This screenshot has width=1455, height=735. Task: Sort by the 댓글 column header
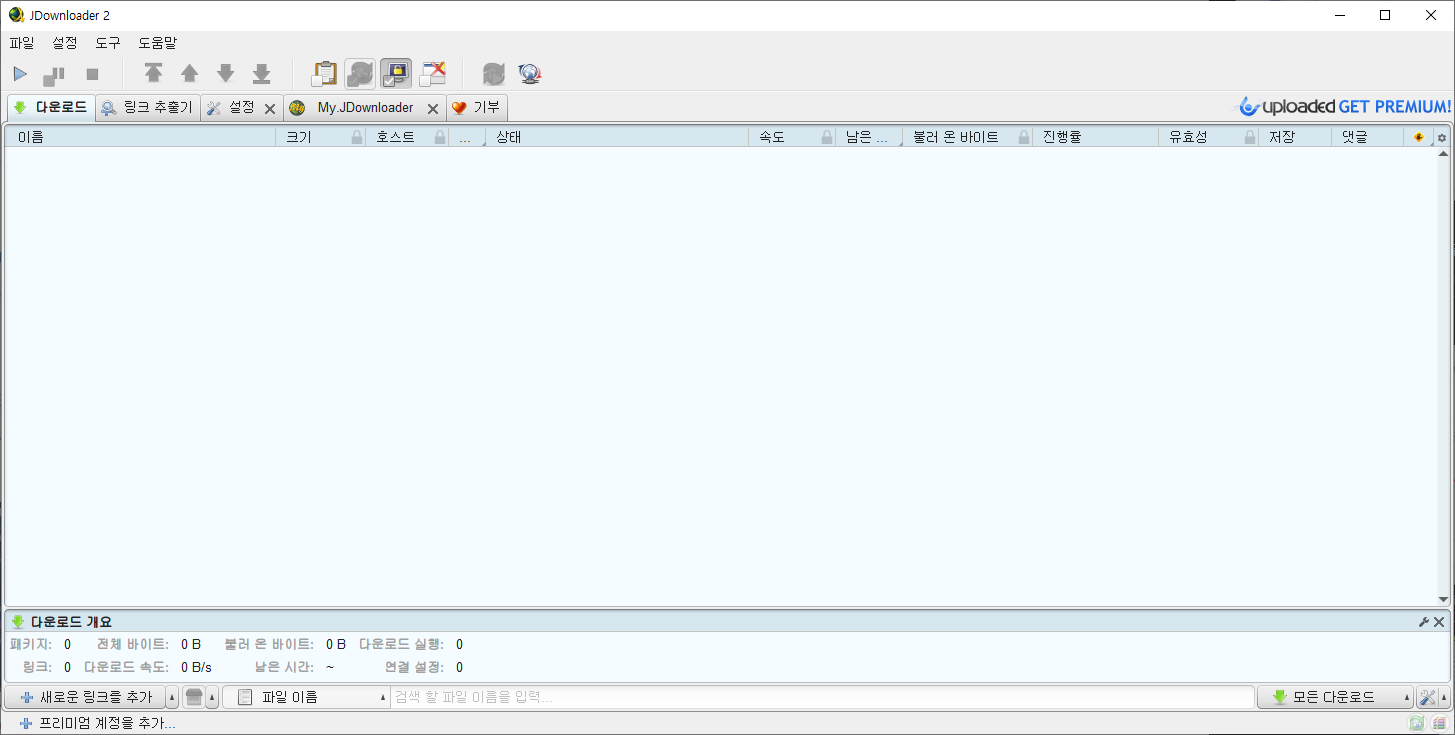click(1367, 137)
